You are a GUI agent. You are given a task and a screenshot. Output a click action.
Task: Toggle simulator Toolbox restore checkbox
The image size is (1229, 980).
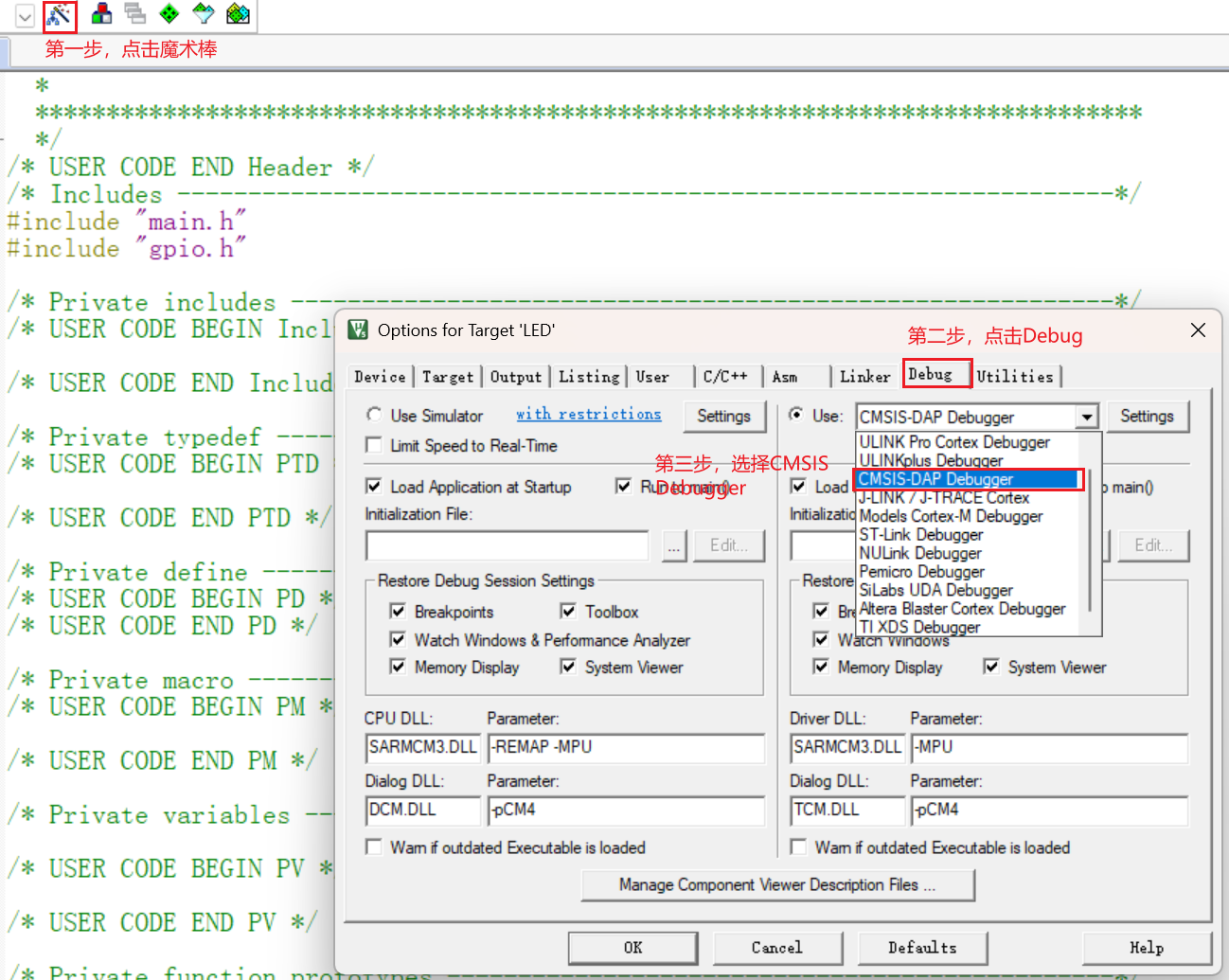tap(568, 612)
